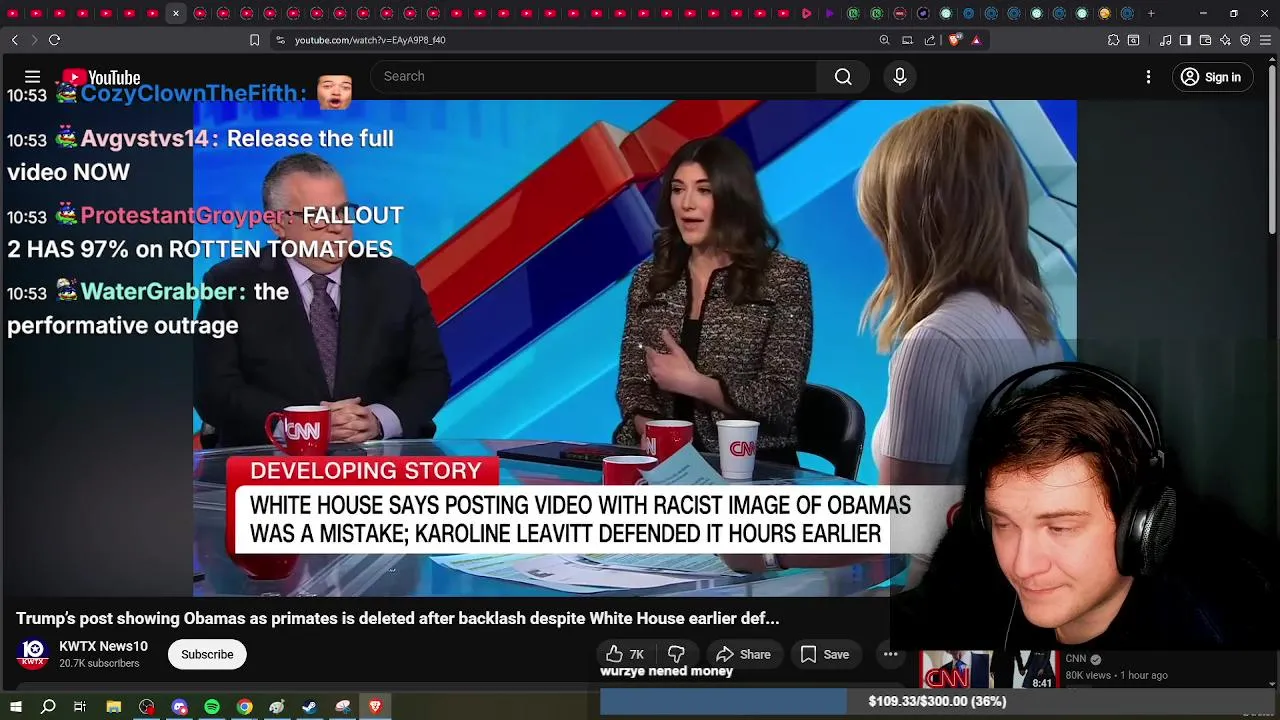Click the CNN channel name on the recommended video
This screenshot has height=720, width=1280.
pyautogui.click(x=1076, y=659)
